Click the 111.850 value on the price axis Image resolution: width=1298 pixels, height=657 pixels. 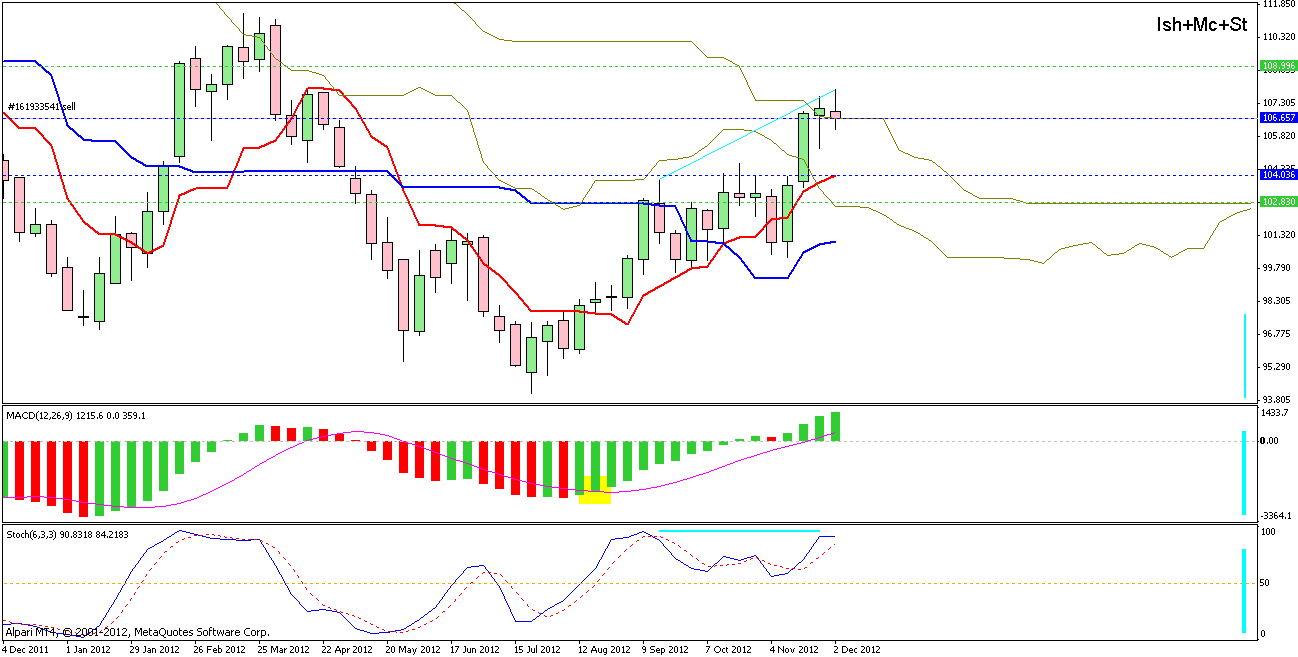tap(1279, 4)
